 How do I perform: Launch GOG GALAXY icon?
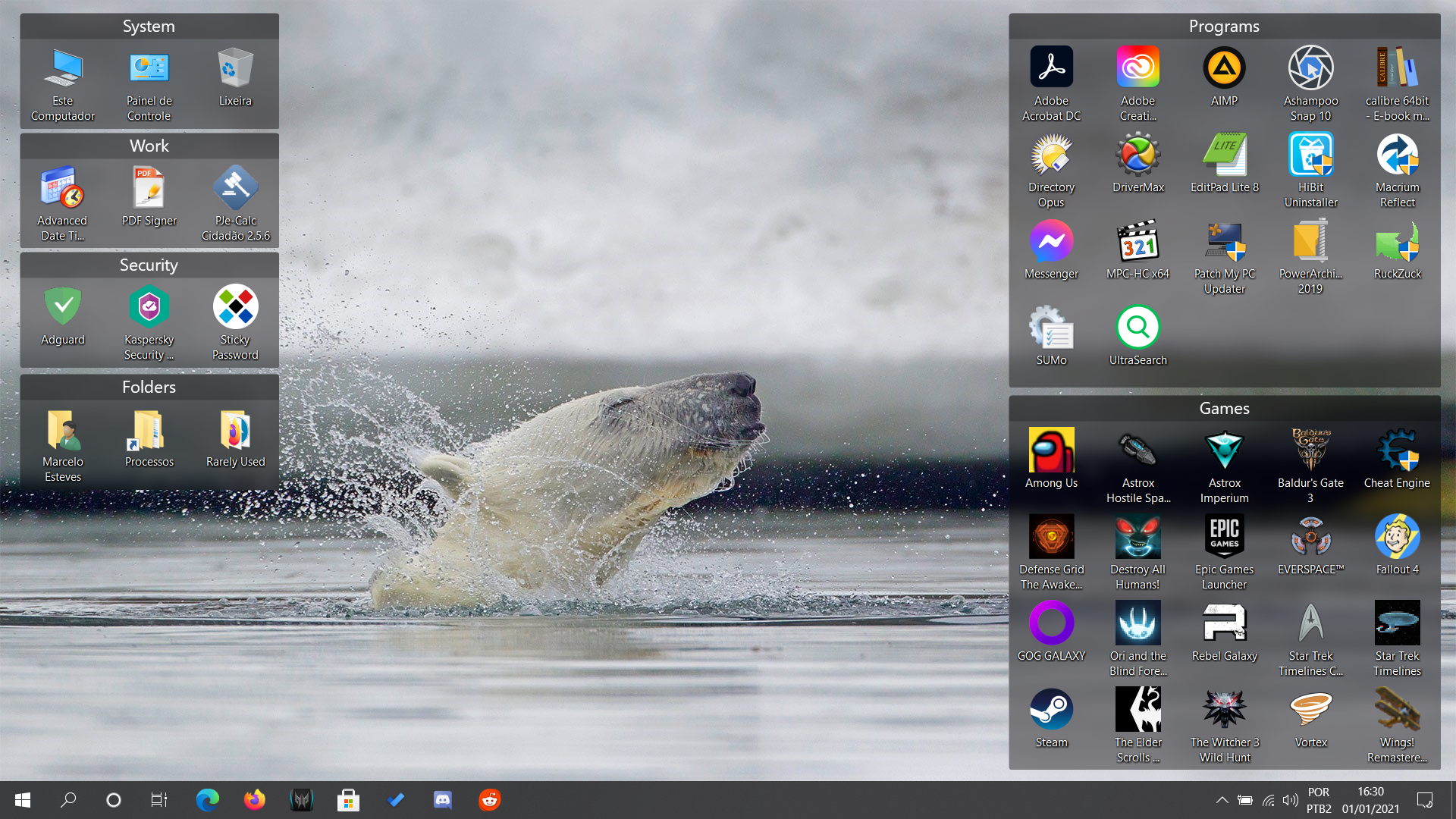click(x=1051, y=623)
